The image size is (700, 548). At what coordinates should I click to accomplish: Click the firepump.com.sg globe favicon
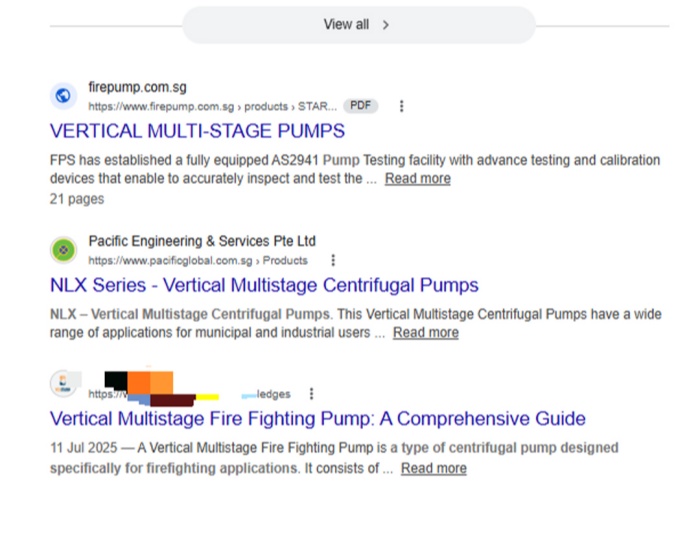click(x=63, y=96)
